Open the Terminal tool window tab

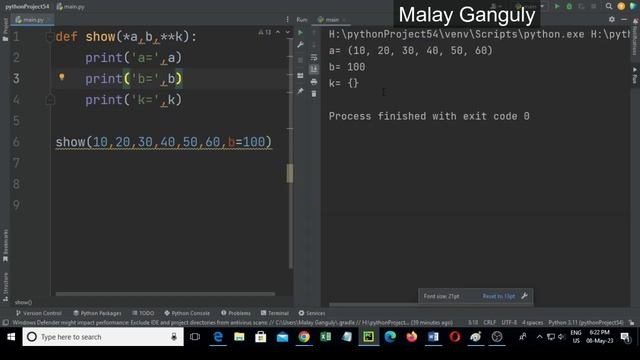(274, 313)
